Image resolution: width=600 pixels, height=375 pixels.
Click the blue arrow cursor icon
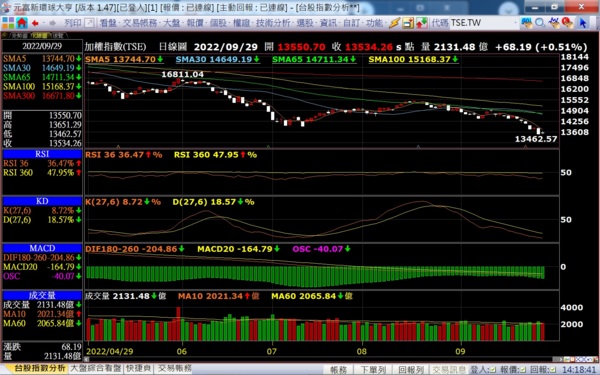583,23
